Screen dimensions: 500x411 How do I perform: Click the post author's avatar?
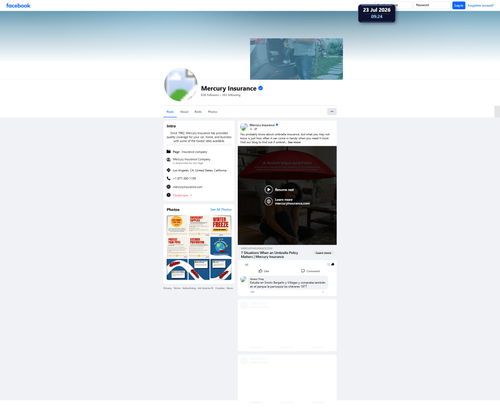pos(244,127)
